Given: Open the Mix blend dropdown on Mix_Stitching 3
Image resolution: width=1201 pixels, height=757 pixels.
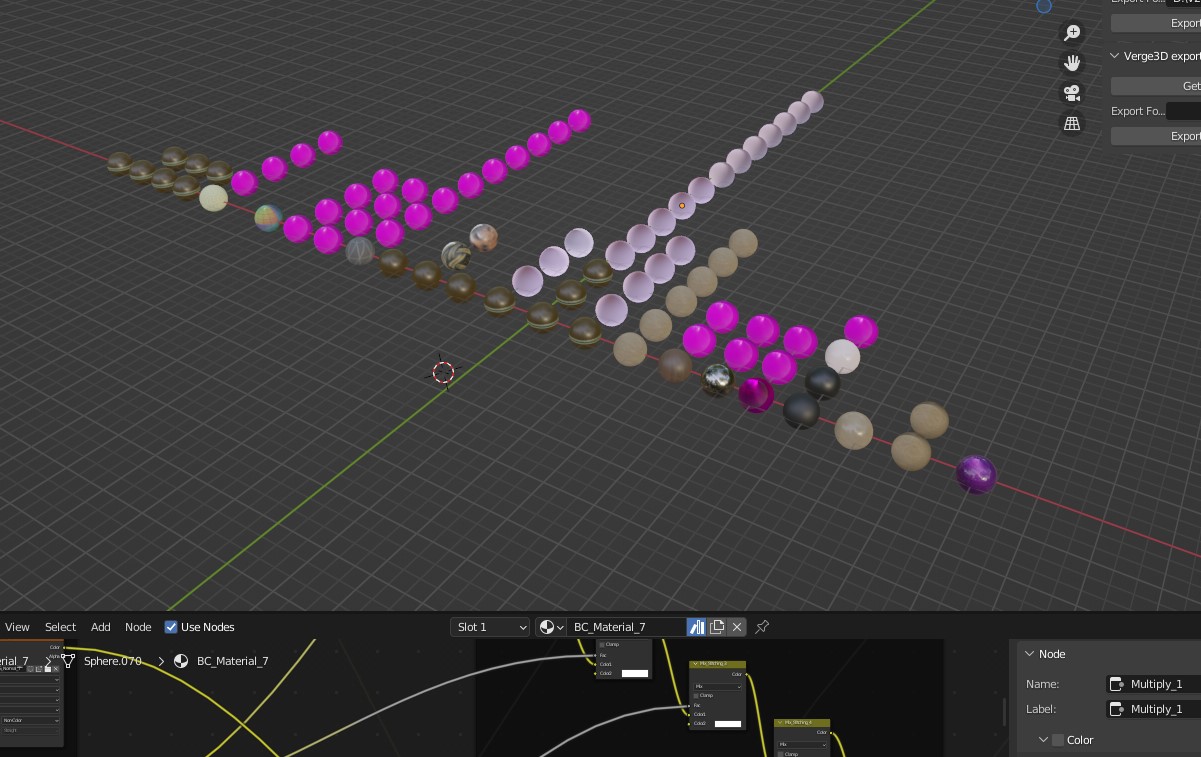Looking at the screenshot, I should point(717,687).
